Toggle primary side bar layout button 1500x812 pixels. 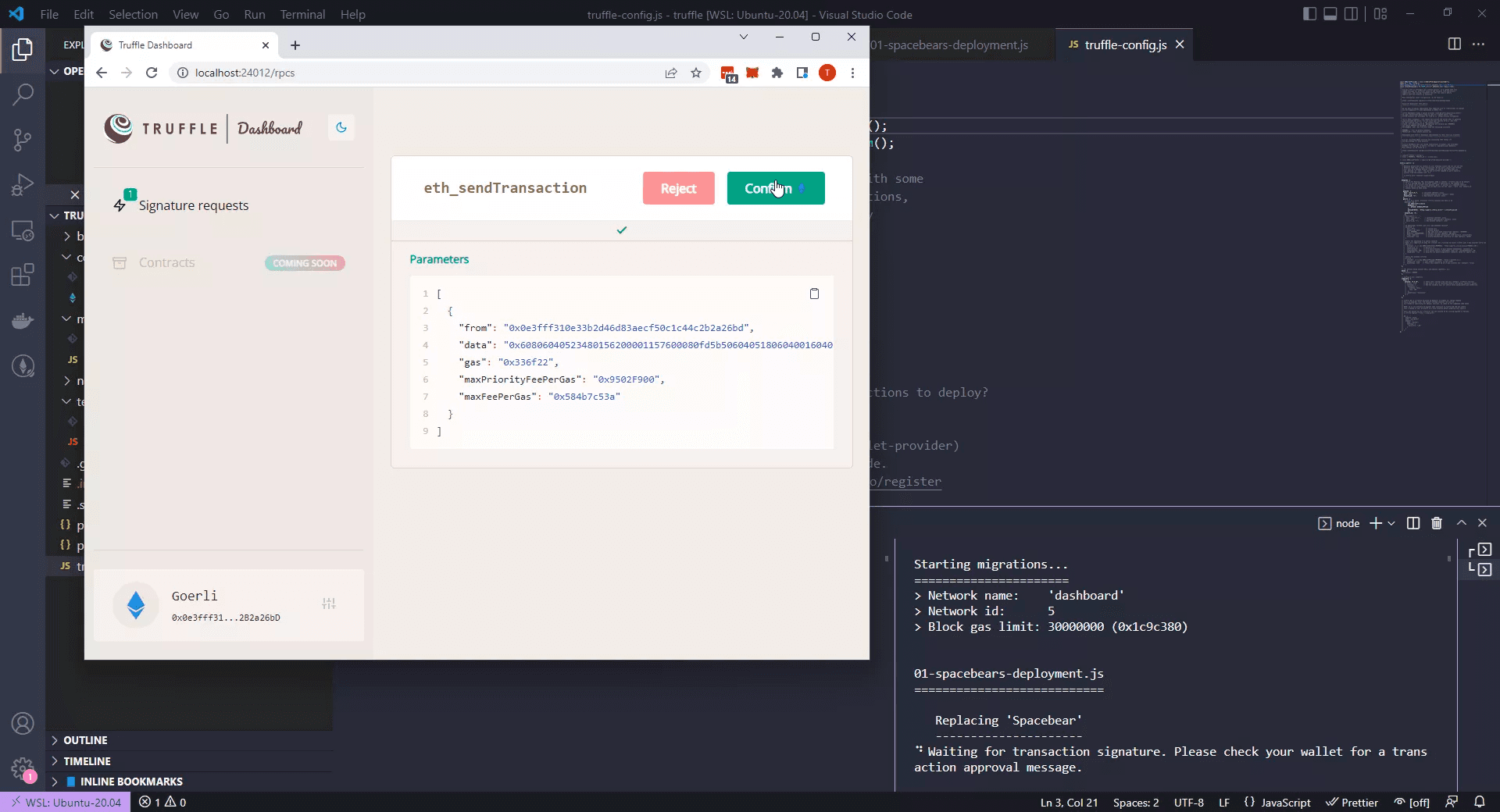click(1309, 14)
